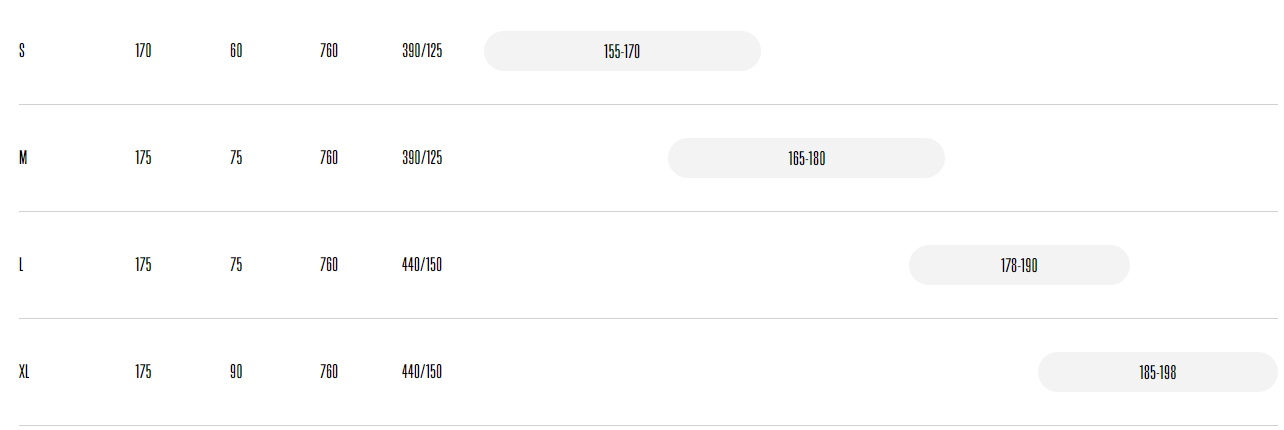
Task: Click the 90 value in the XL row
Action: point(236,372)
